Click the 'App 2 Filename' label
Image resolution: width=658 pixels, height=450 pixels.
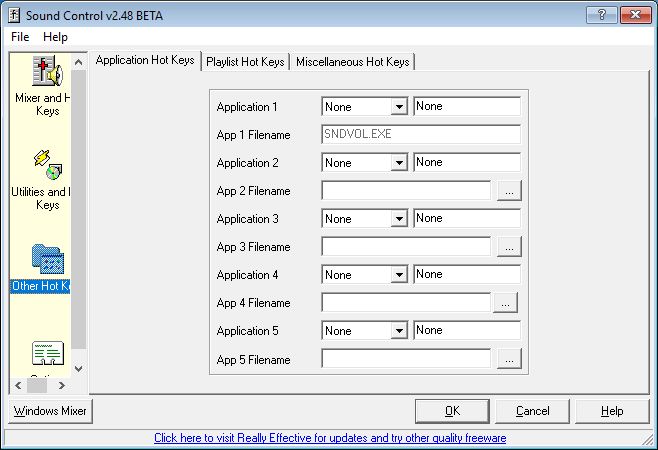253,191
